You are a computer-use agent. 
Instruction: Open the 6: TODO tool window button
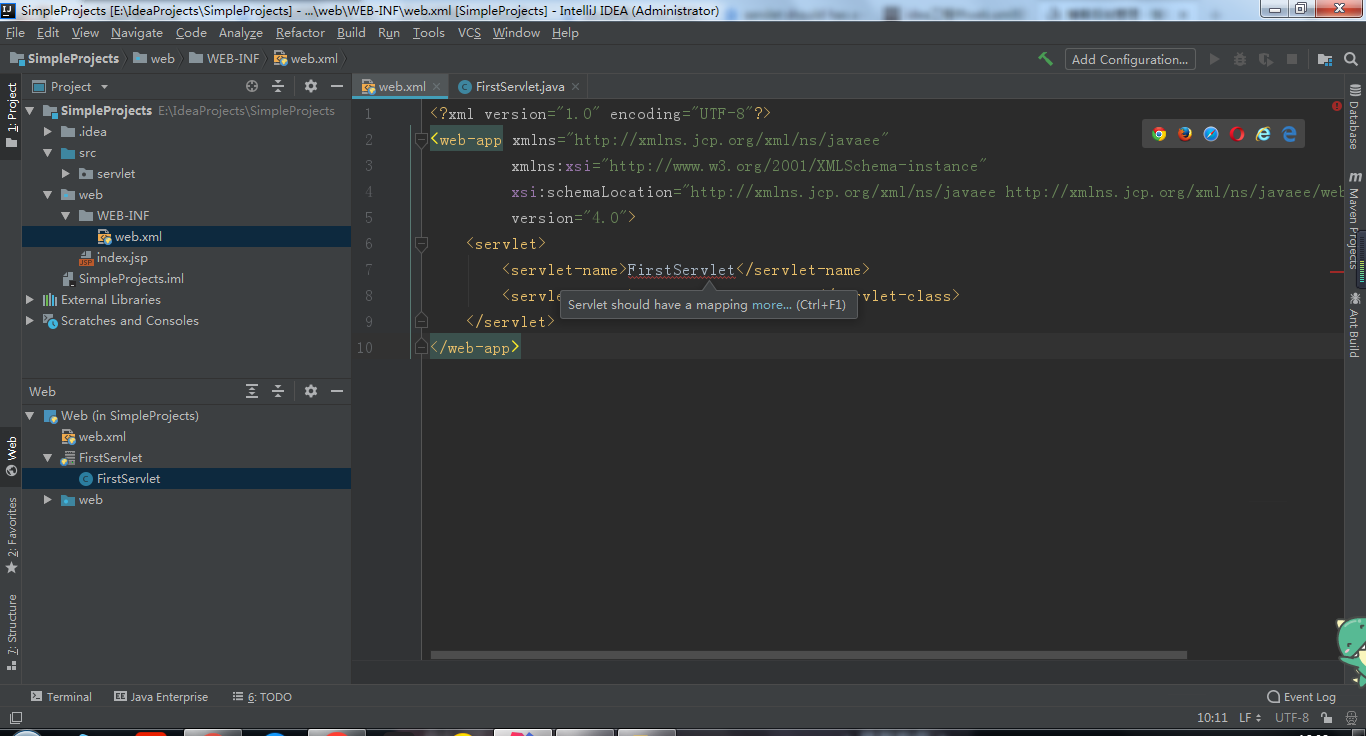coord(262,697)
